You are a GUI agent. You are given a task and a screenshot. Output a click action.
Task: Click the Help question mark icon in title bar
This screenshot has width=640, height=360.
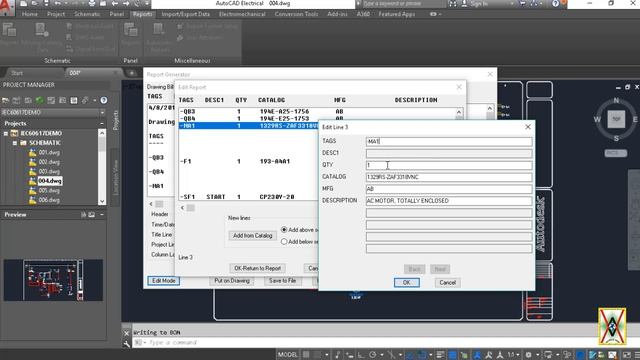pyautogui.click(x=555, y=4)
